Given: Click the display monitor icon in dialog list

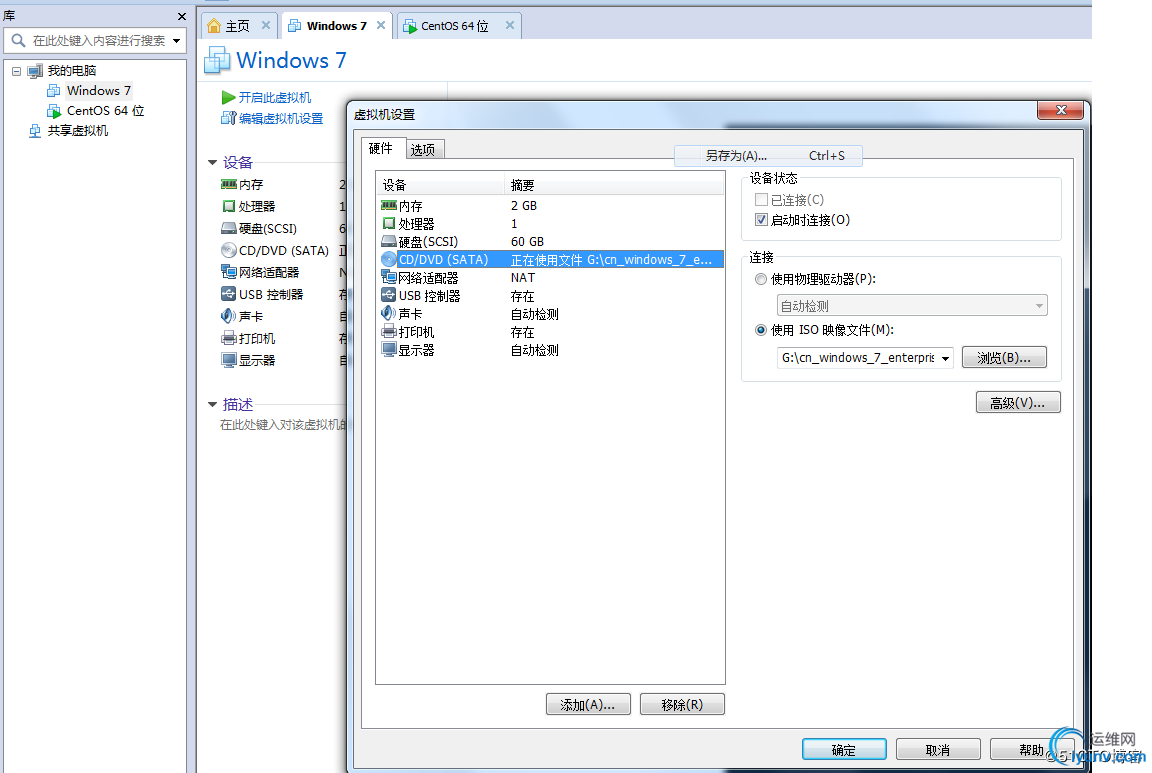Looking at the screenshot, I should tap(389, 349).
